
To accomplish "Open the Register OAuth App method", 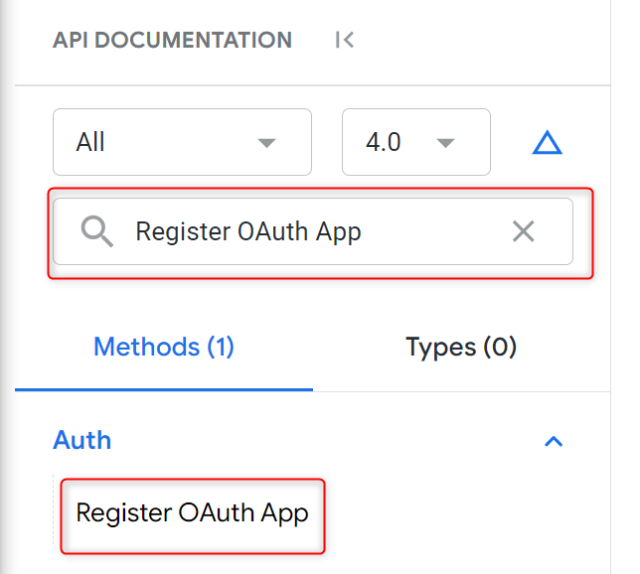I will pyautogui.click(x=192, y=513).
